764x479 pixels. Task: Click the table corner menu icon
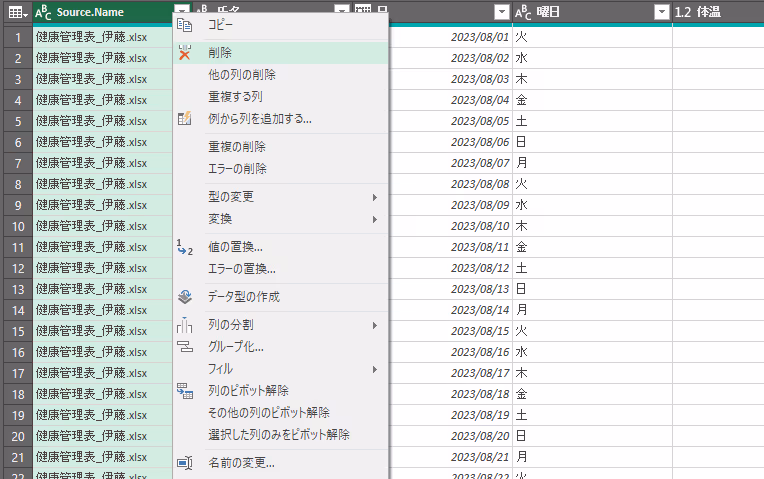click(18, 12)
